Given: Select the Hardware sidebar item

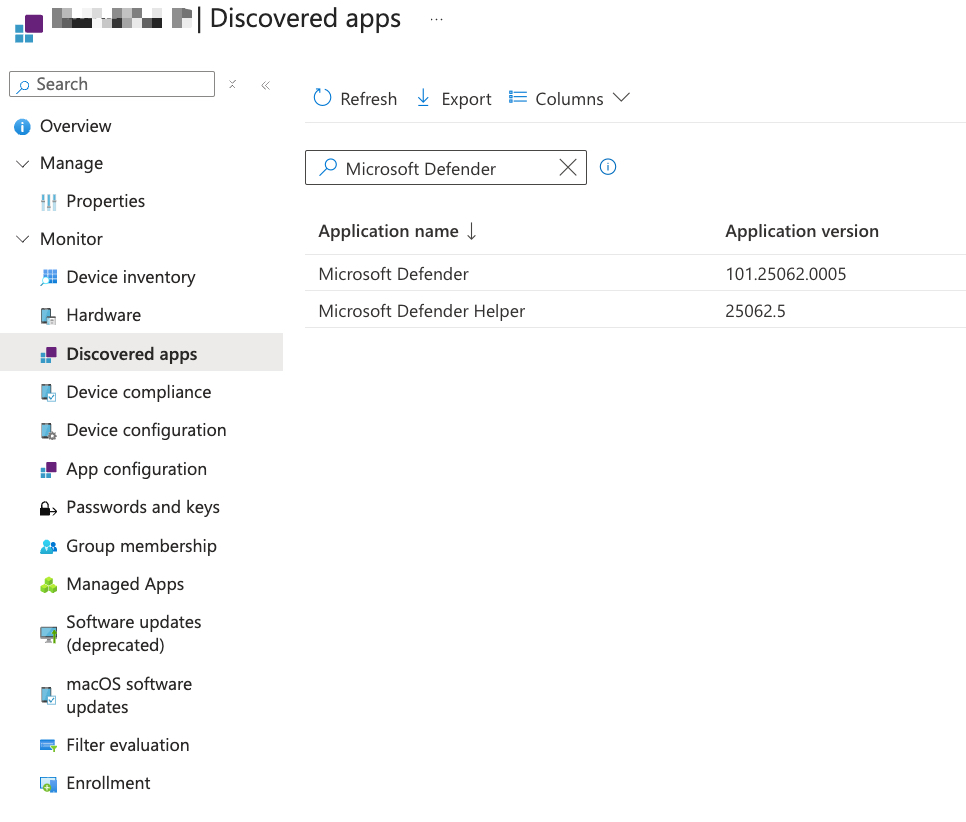Looking at the screenshot, I should click(103, 315).
